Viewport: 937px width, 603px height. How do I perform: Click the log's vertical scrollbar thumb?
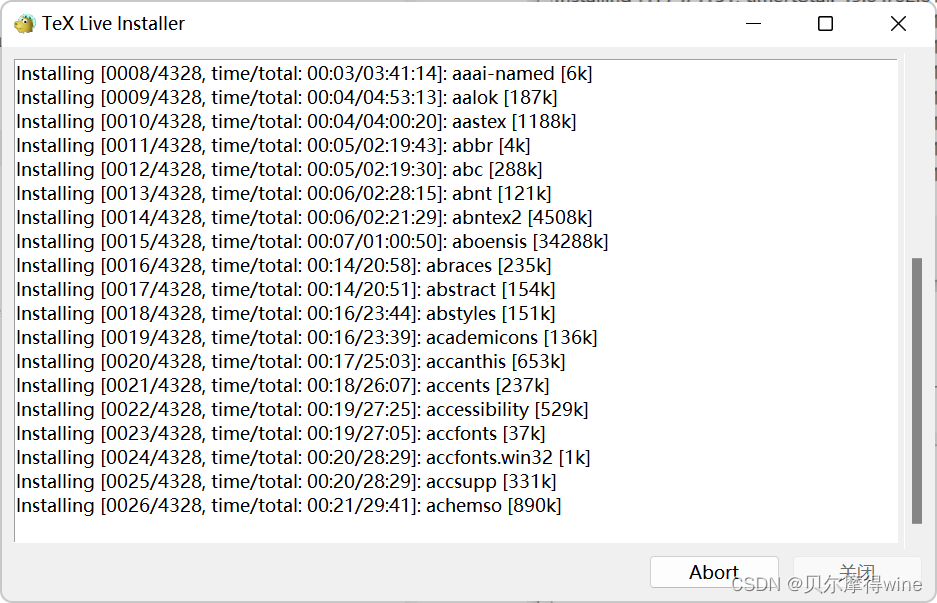click(916, 390)
